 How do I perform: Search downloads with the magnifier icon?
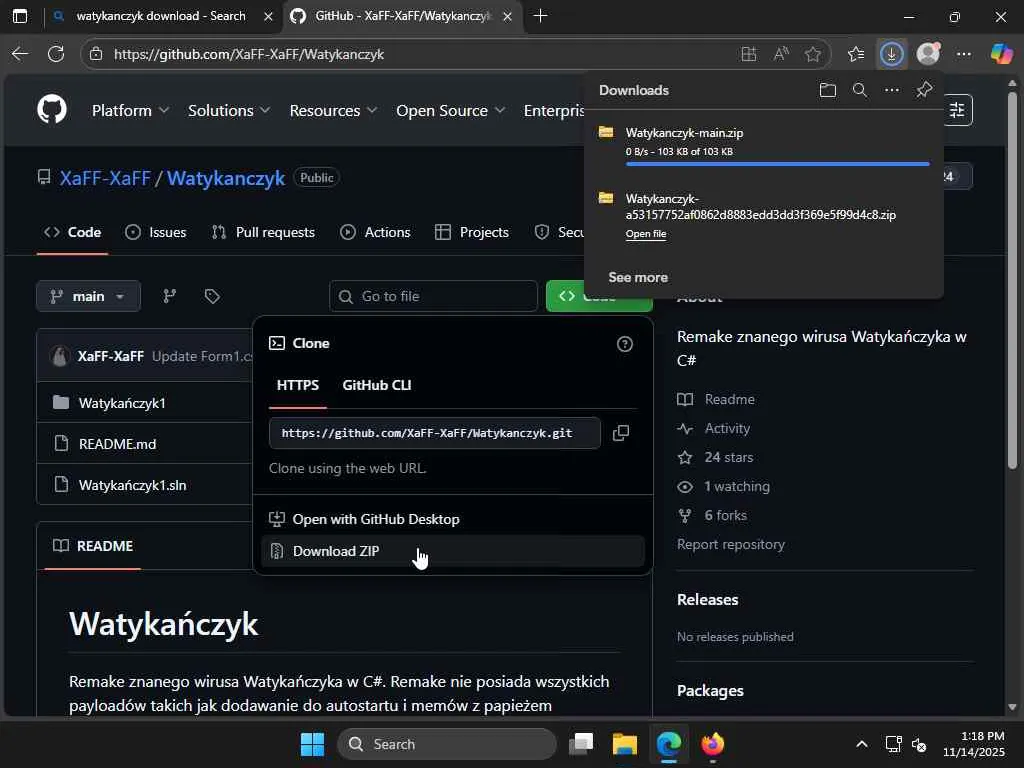click(860, 90)
